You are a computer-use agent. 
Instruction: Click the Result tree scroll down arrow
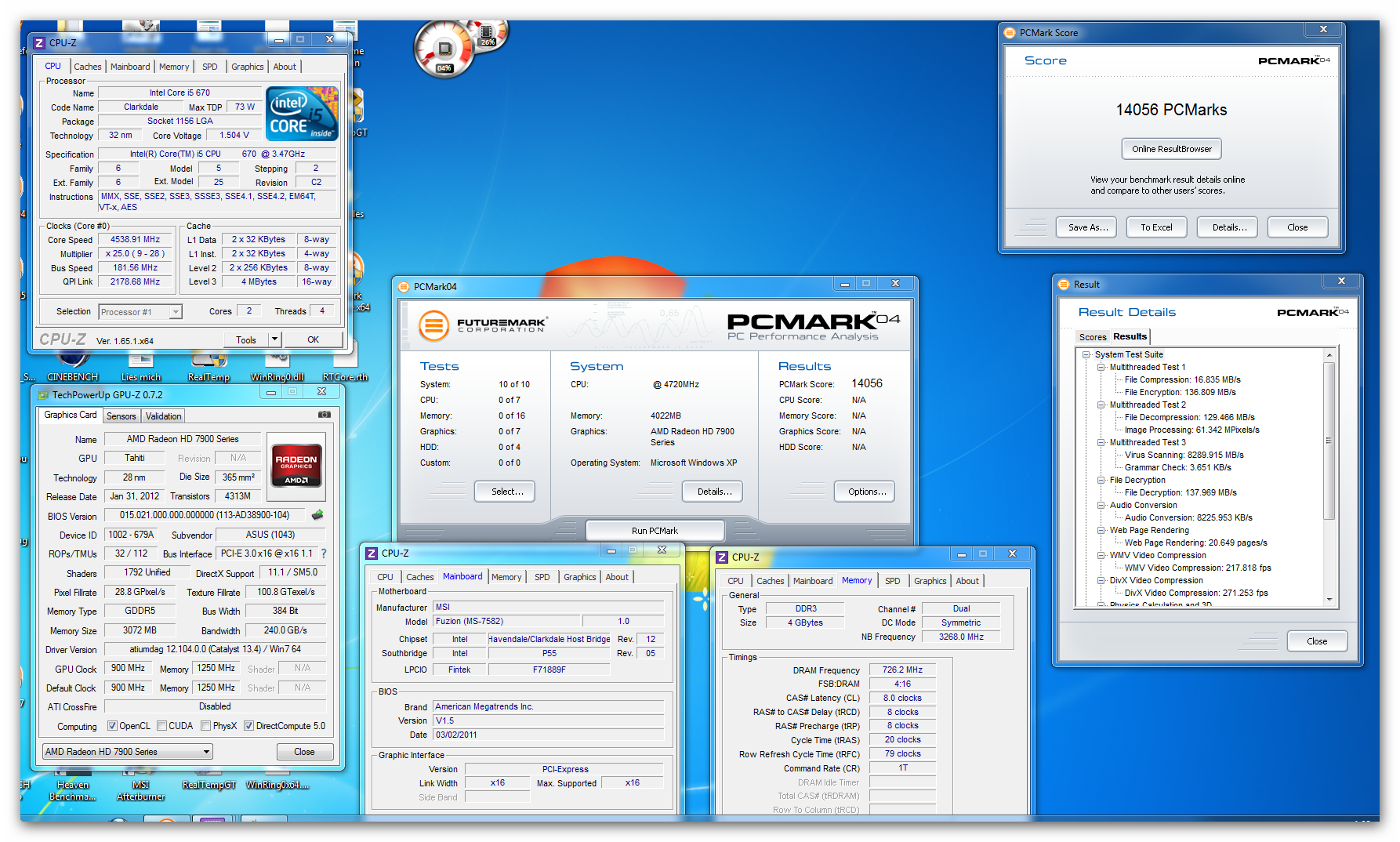pyautogui.click(x=1329, y=600)
